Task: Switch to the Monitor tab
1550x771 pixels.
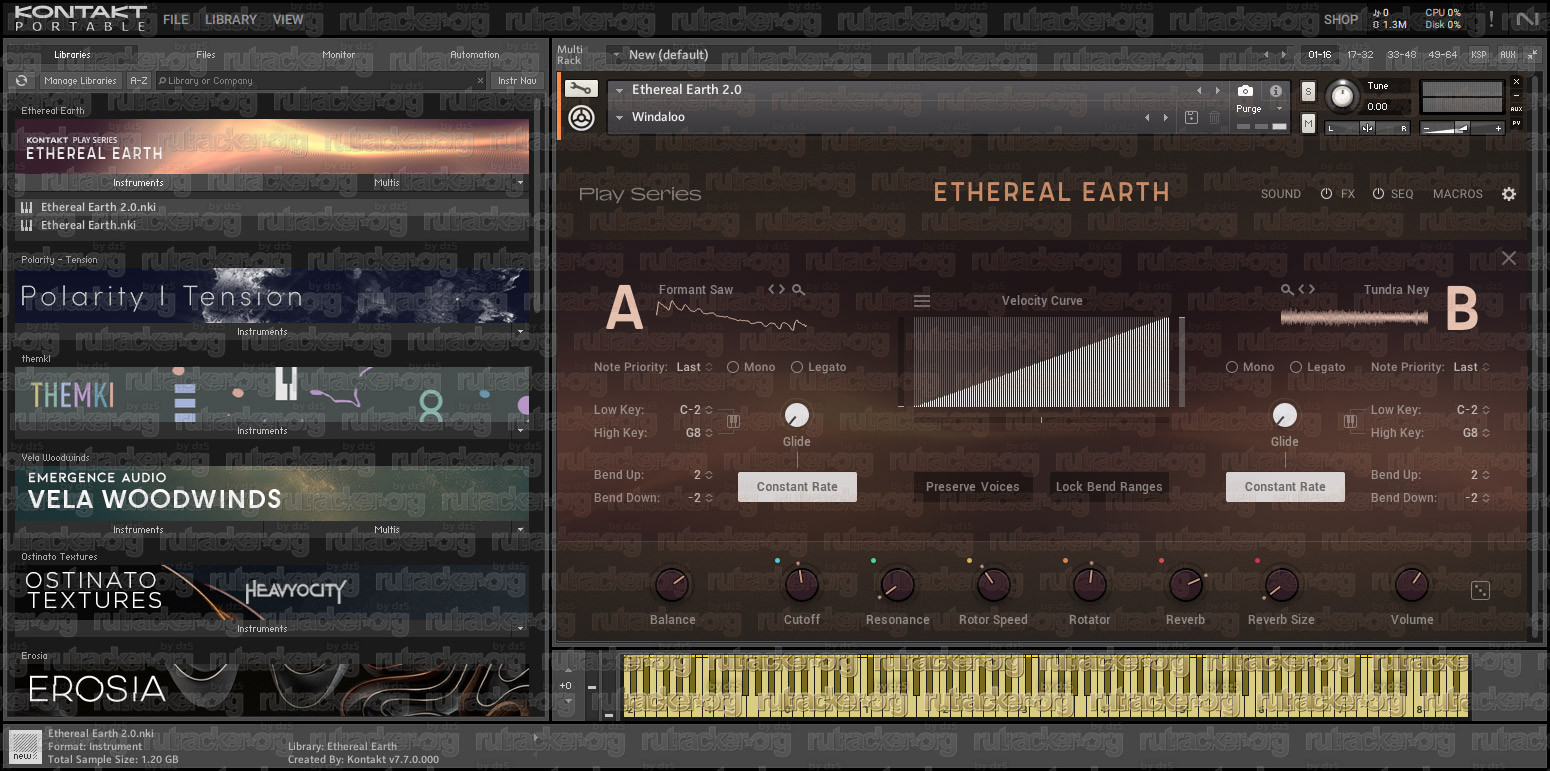Action: tap(339, 55)
